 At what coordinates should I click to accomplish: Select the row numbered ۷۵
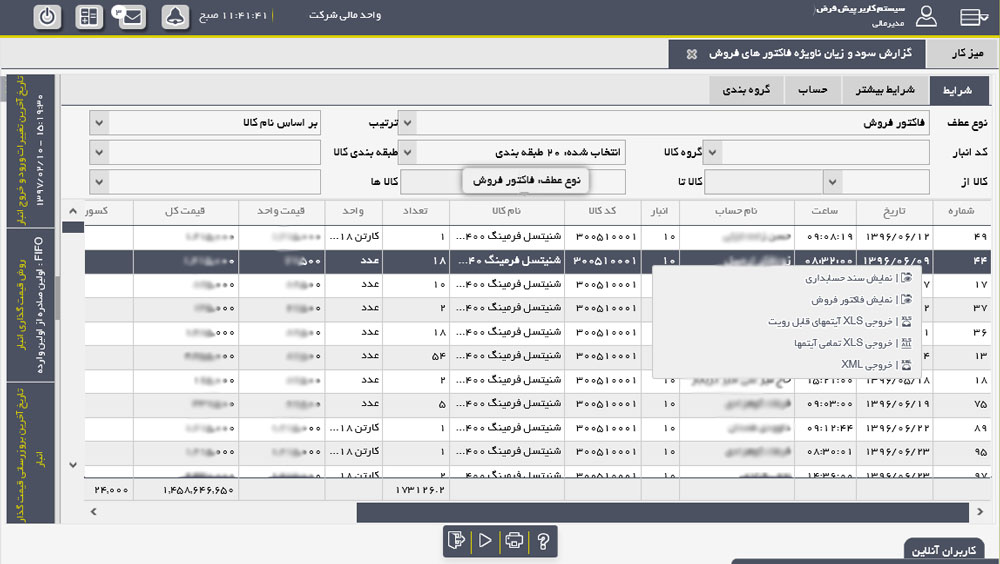(x=537, y=404)
